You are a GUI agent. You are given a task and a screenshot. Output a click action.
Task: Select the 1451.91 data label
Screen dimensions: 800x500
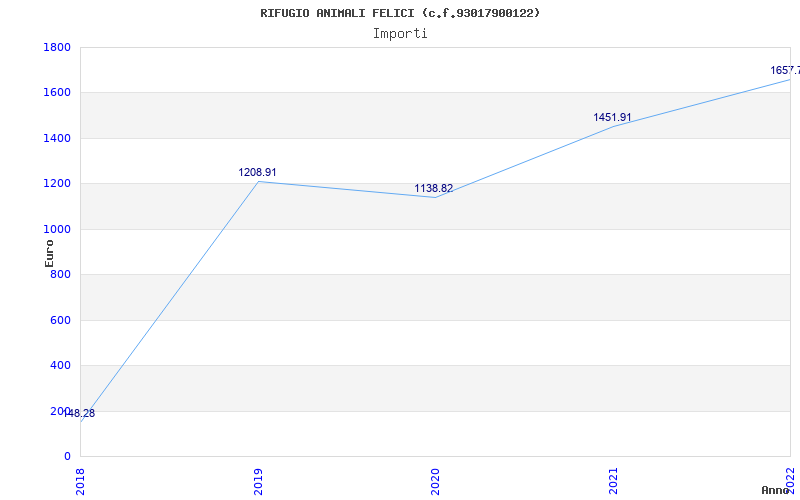coord(612,117)
